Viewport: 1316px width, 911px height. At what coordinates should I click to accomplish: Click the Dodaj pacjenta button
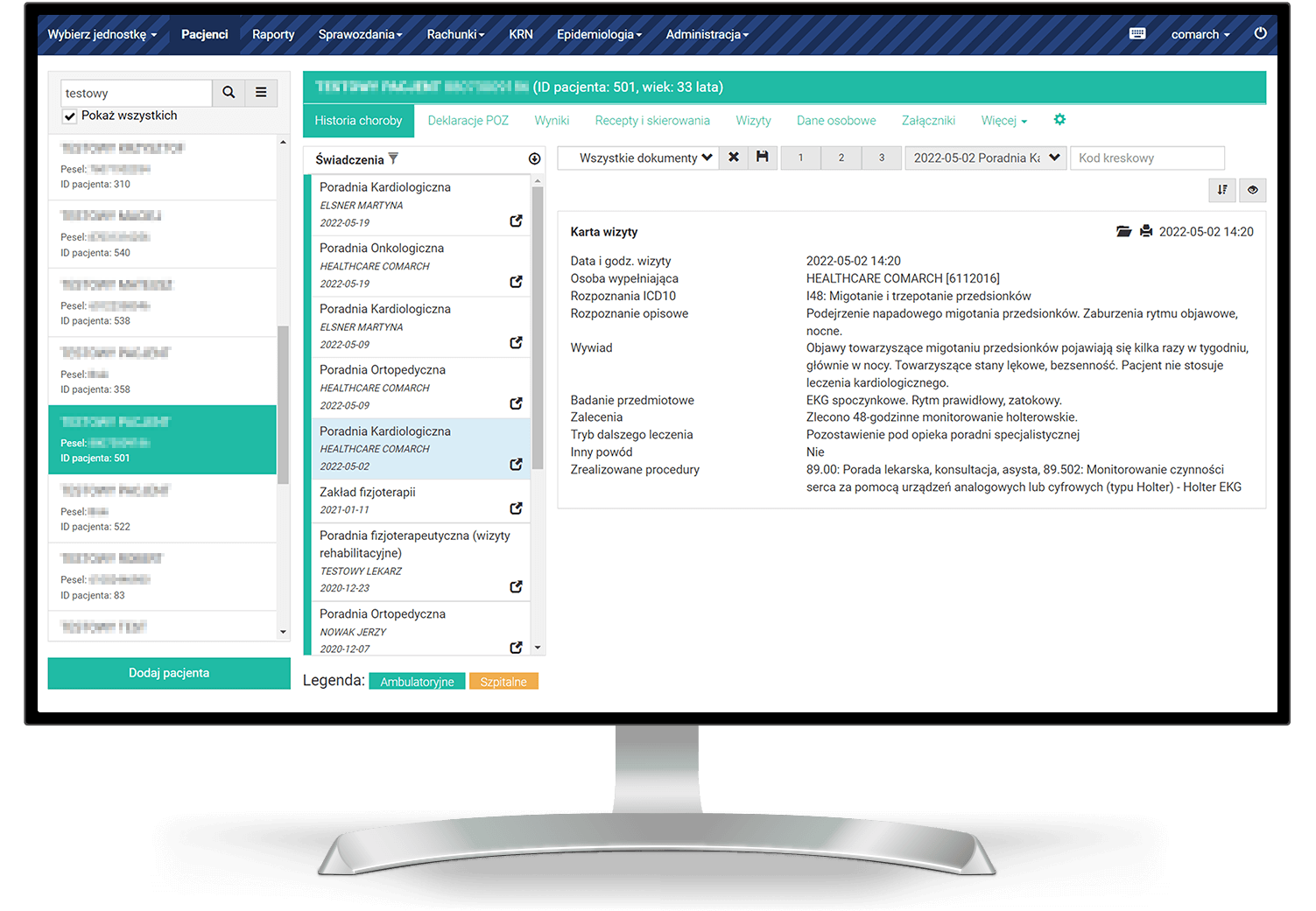(169, 673)
